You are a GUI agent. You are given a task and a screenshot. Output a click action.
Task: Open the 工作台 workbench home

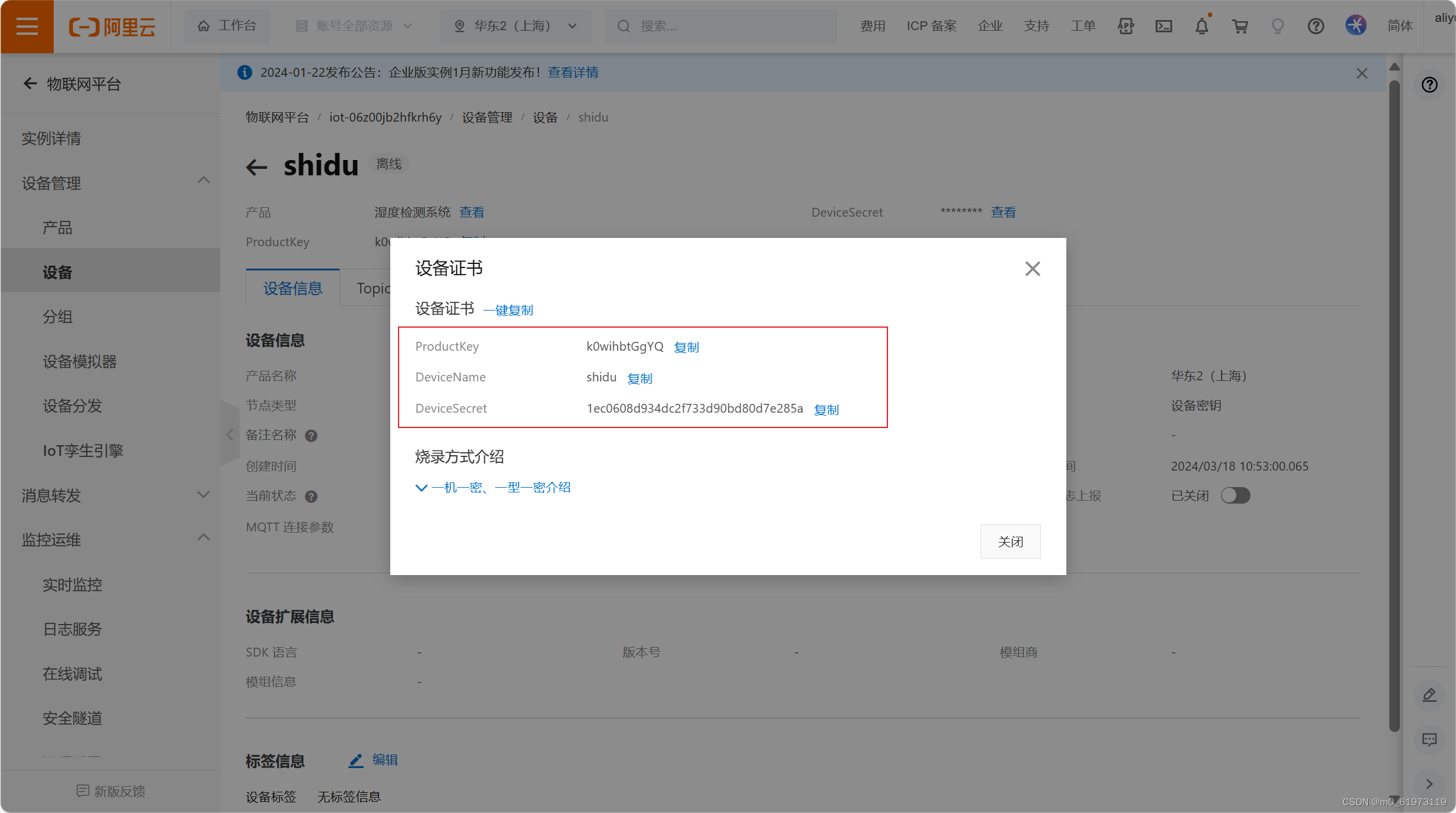pos(227,26)
